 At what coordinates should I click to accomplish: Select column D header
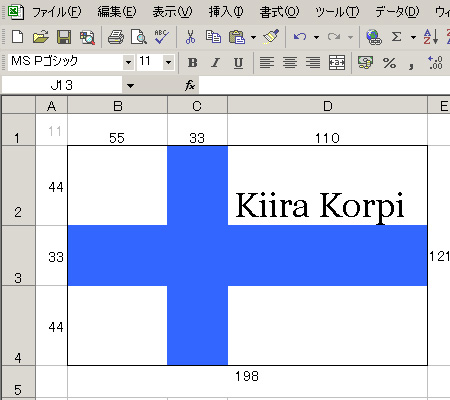328,106
